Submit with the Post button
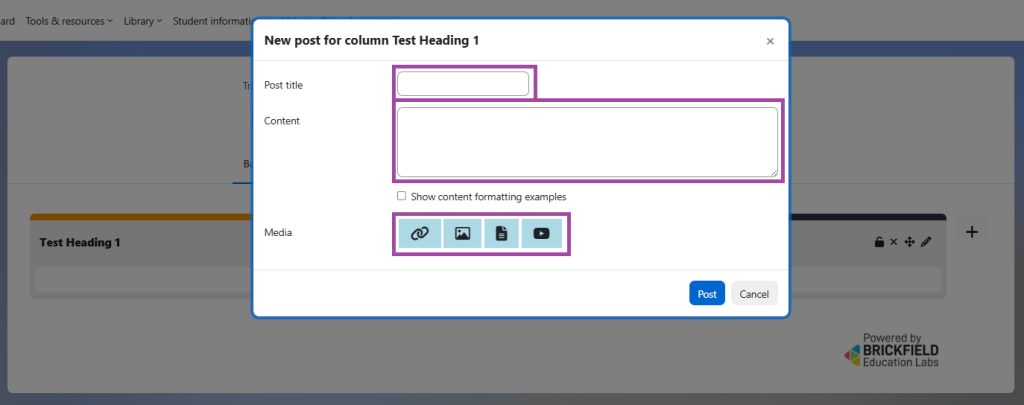Screen dimensions: 1024x405 click(x=707, y=294)
